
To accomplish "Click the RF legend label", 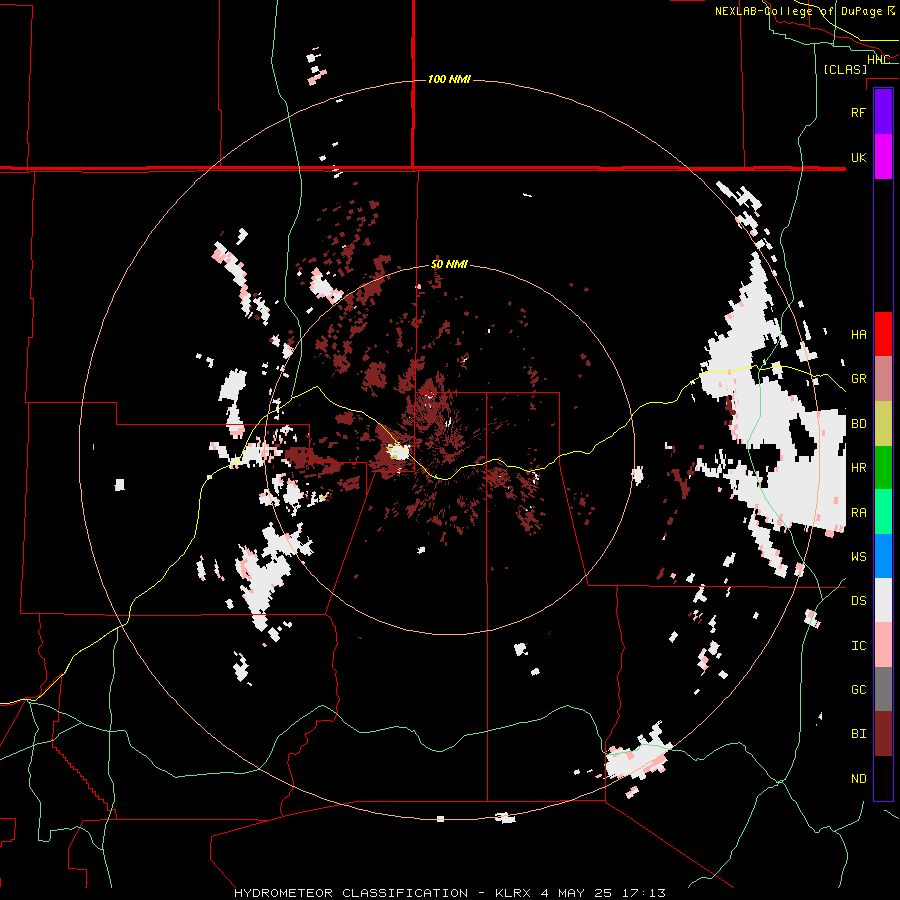I will pyautogui.click(x=858, y=112).
